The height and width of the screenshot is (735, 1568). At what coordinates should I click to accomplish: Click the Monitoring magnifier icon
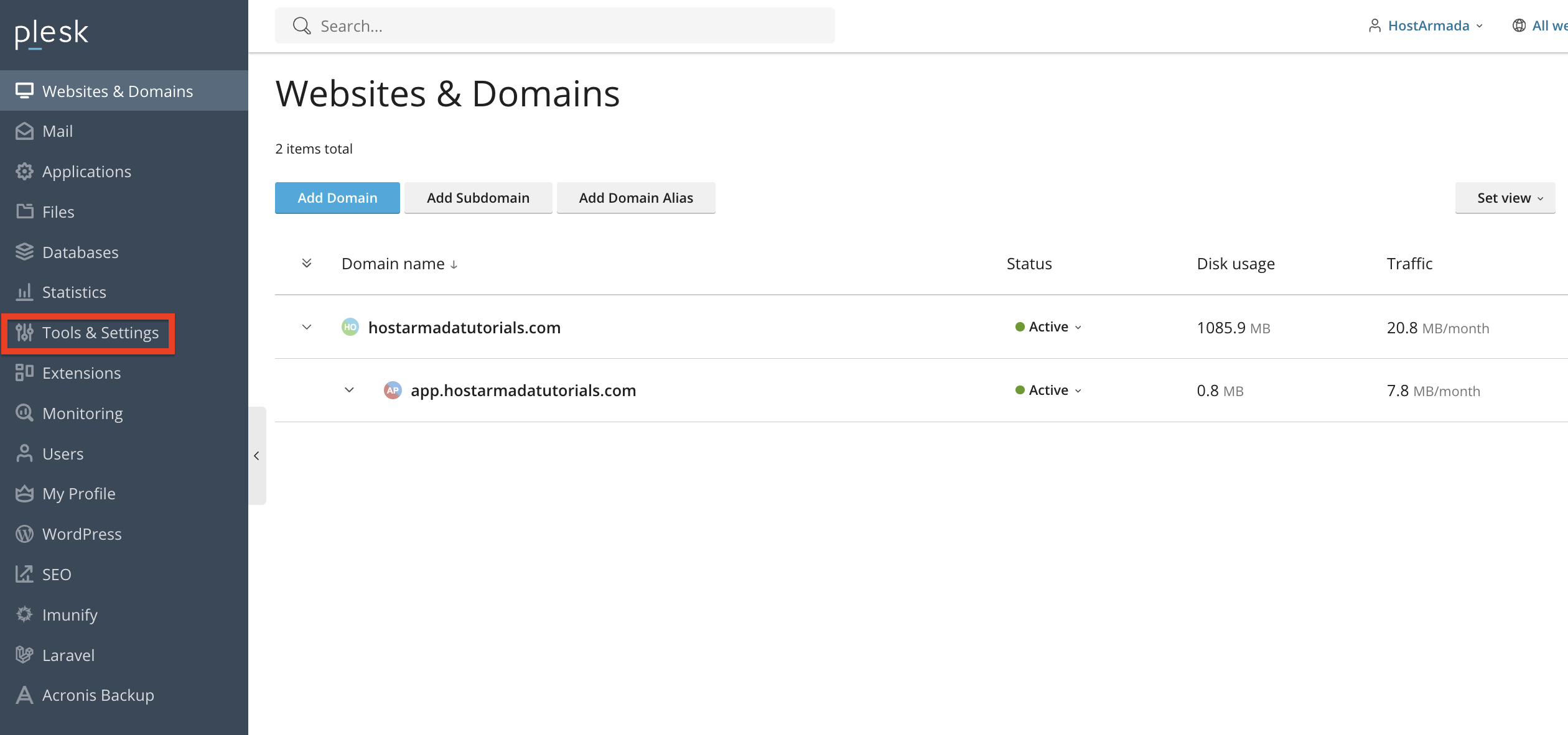(24, 413)
